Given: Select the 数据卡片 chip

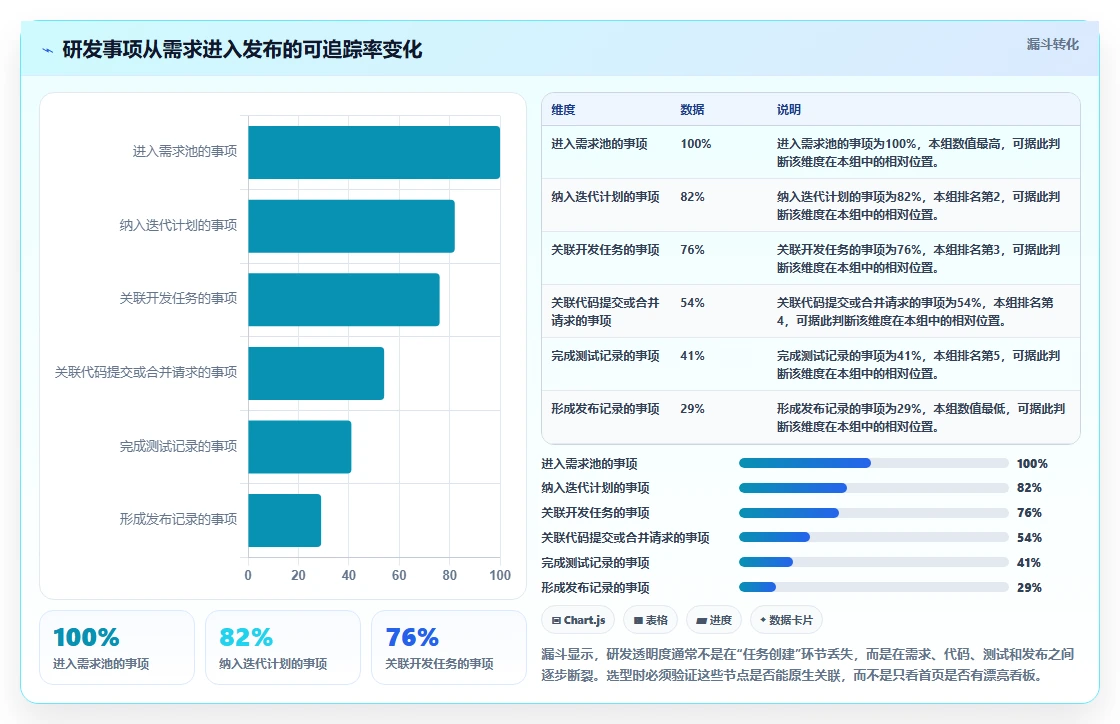Looking at the screenshot, I should coord(786,620).
